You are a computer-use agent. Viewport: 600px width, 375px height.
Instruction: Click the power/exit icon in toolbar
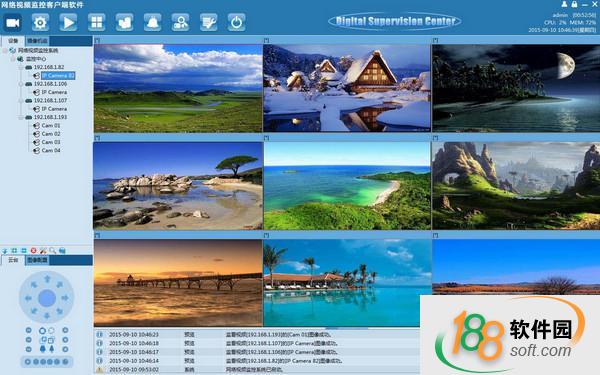[236, 23]
